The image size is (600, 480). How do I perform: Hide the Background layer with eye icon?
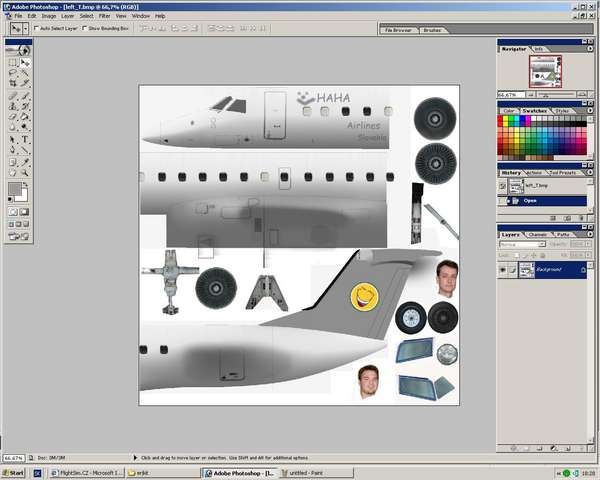(x=503, y=270)
